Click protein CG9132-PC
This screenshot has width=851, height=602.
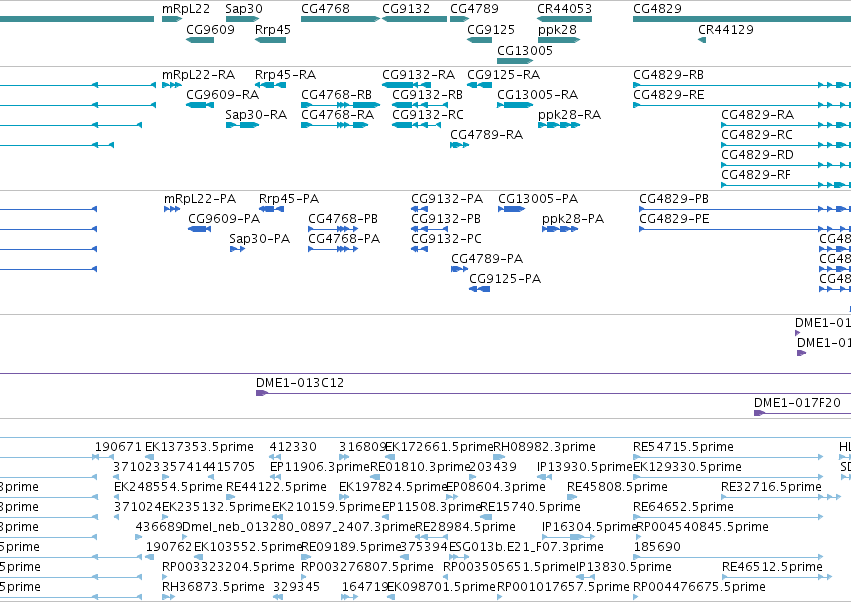pyautogui.click(x=420, y=249)
